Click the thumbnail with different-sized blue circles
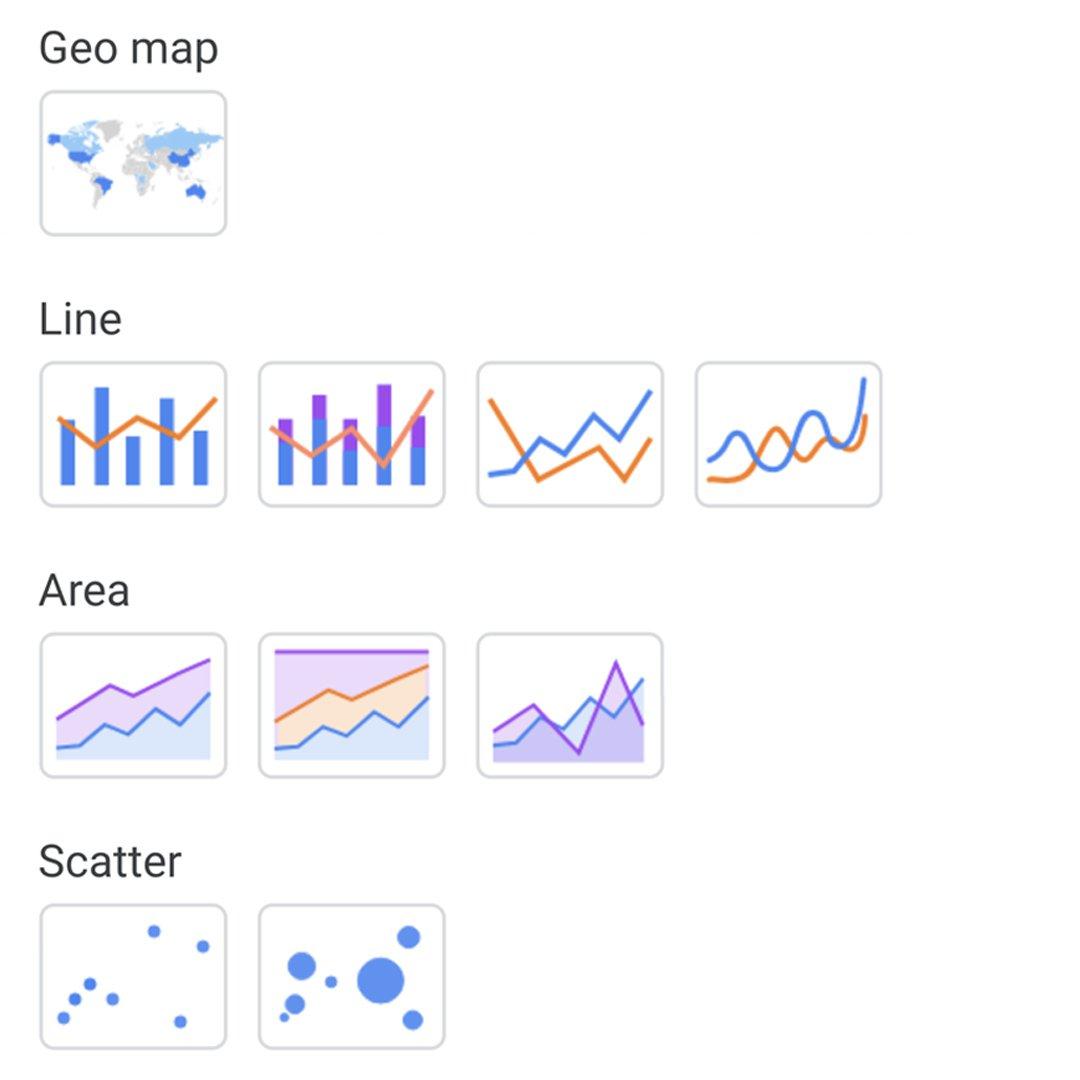Image resolution: width=1080 pixels, height=1080 pixels. coord(351,976)
